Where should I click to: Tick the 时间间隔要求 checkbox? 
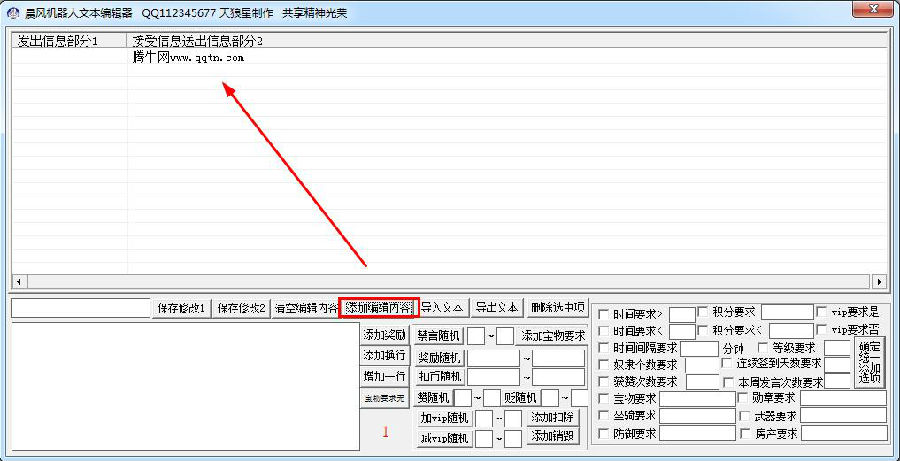coord(602,348)
